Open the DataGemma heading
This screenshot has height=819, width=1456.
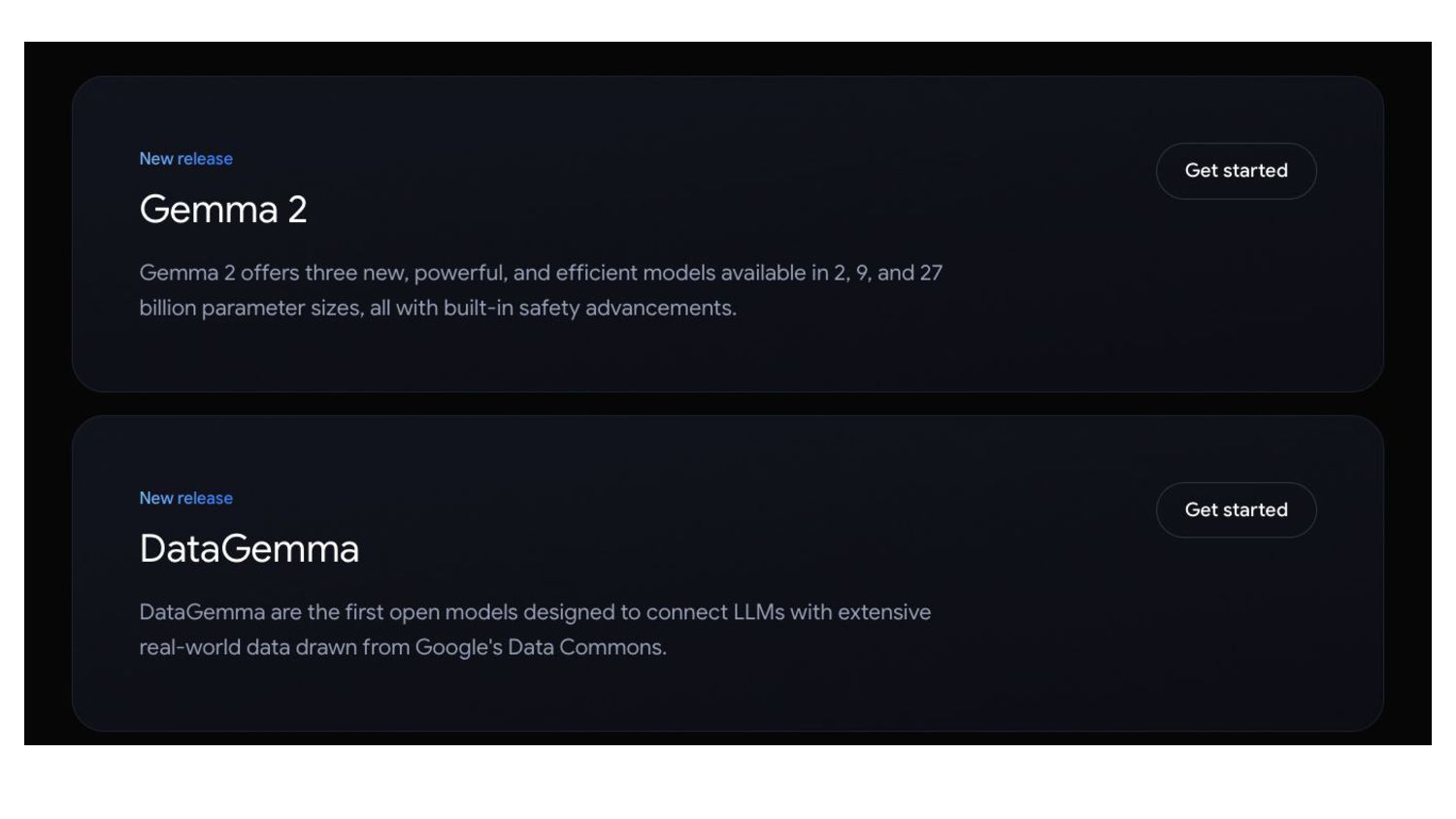[248, 549]
